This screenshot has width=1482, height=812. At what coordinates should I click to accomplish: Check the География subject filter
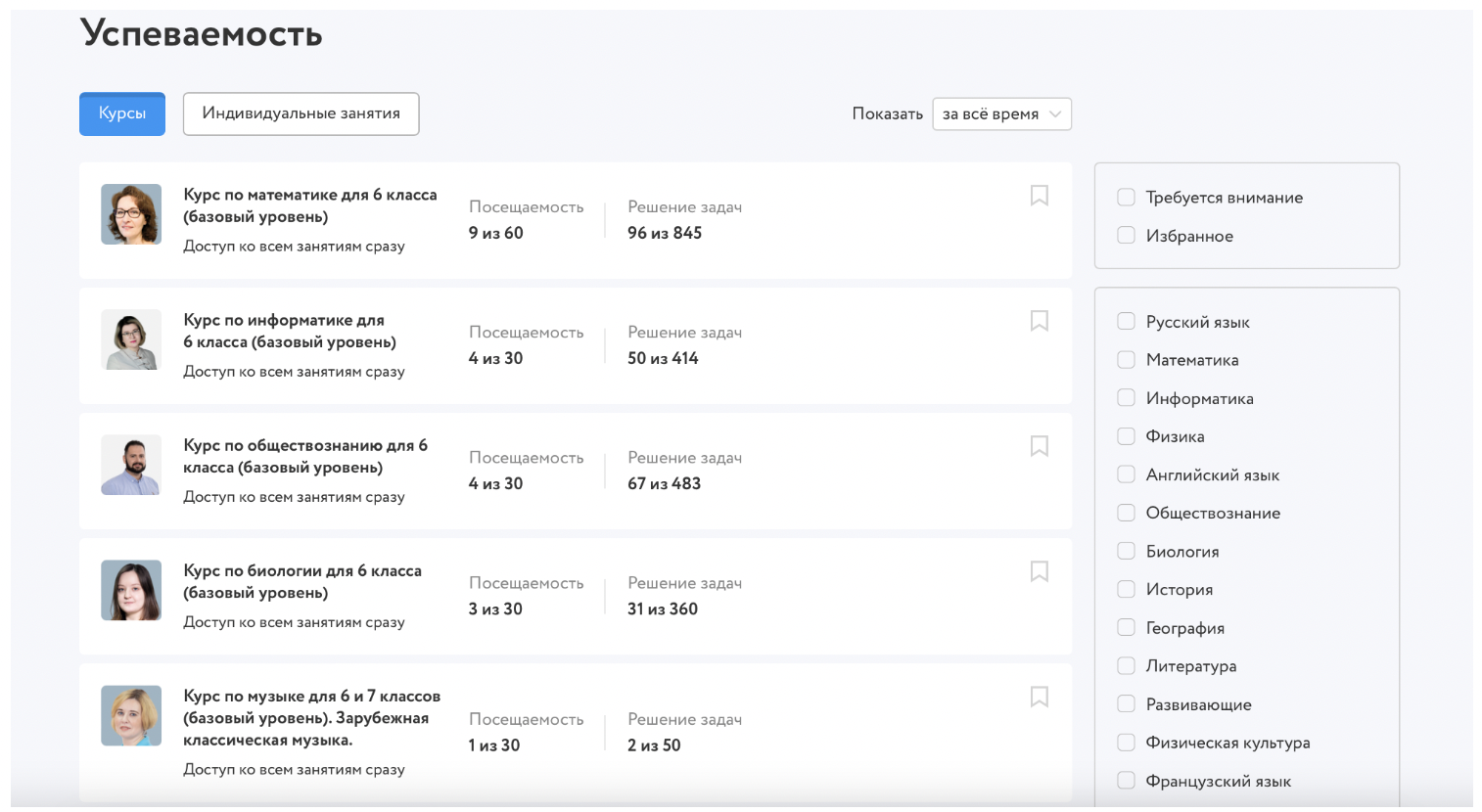1127,628
